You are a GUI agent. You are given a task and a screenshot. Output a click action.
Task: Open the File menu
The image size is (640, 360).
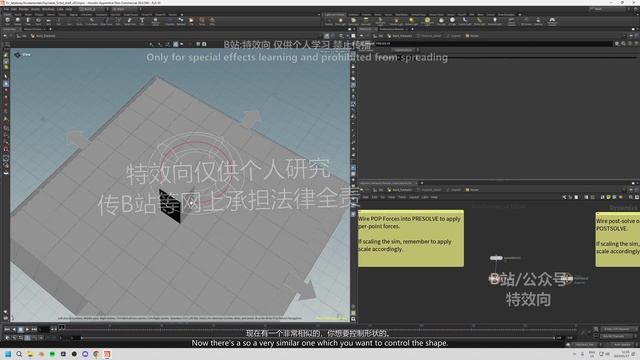point(6,9)
